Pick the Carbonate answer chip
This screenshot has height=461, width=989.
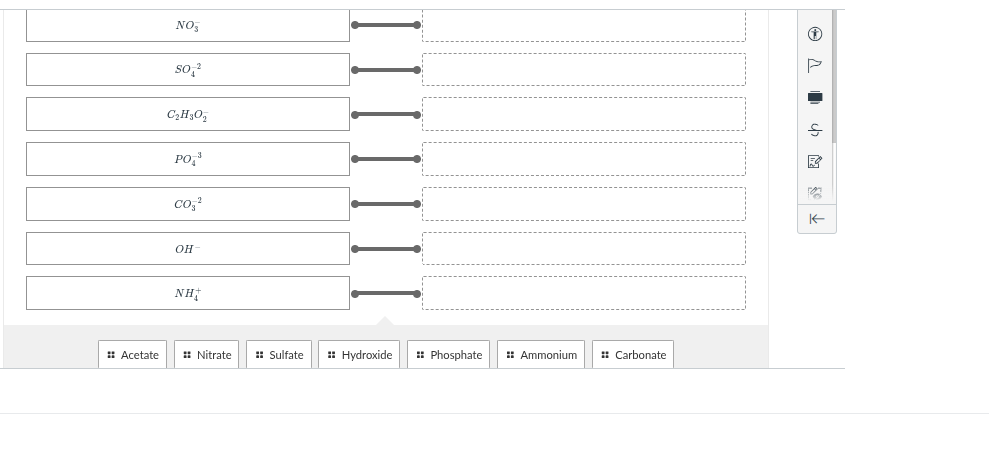click(x=633, y=355)
